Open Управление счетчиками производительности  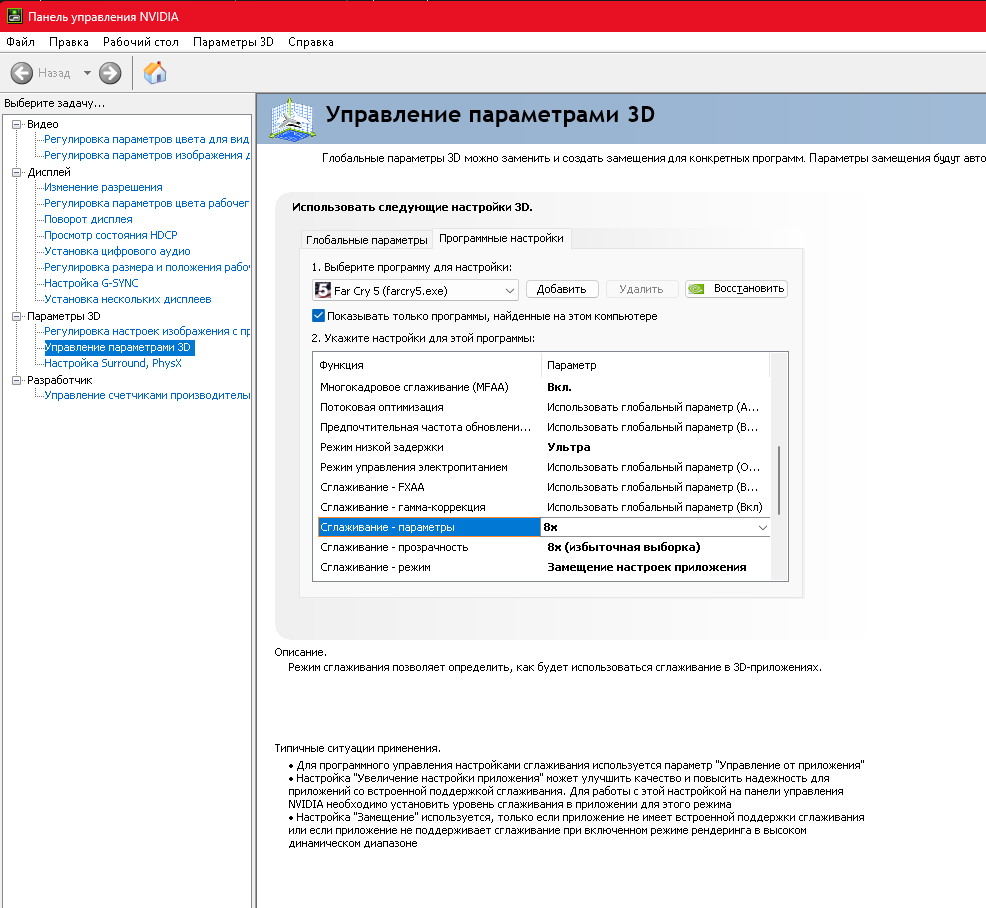pos(147,396)
